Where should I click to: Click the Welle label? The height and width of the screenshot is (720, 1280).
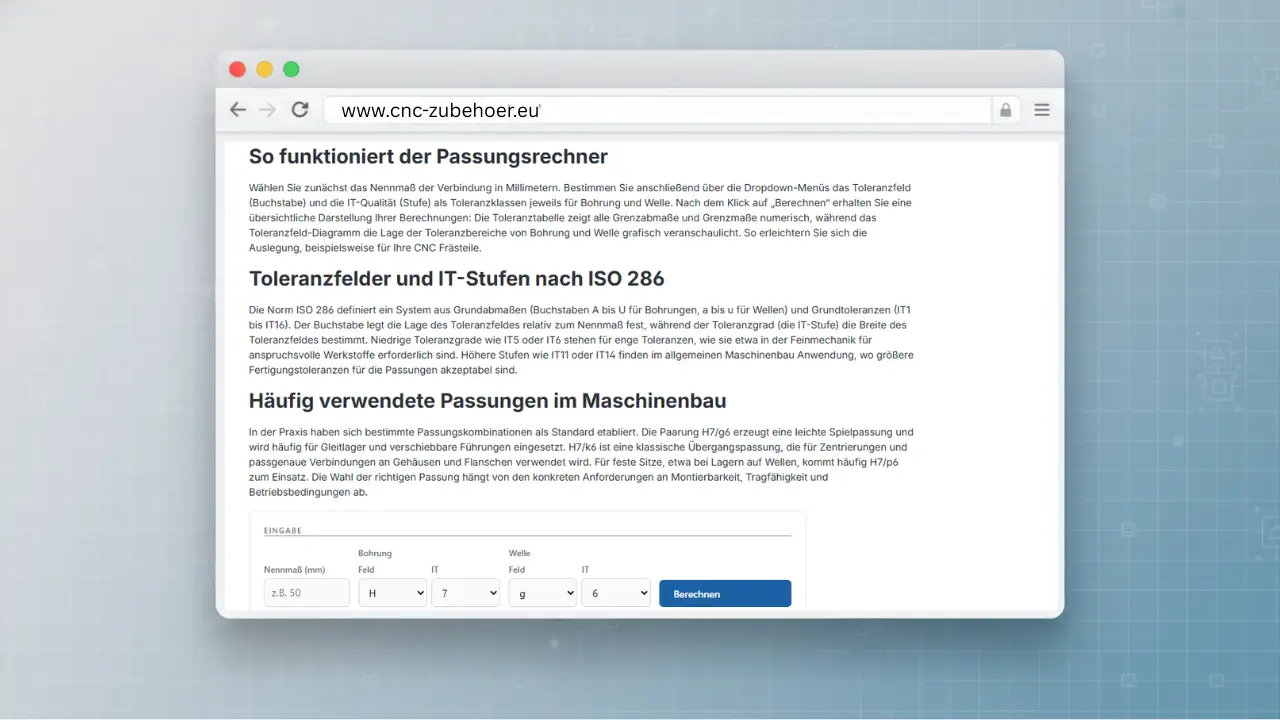[x=520, y=553]
